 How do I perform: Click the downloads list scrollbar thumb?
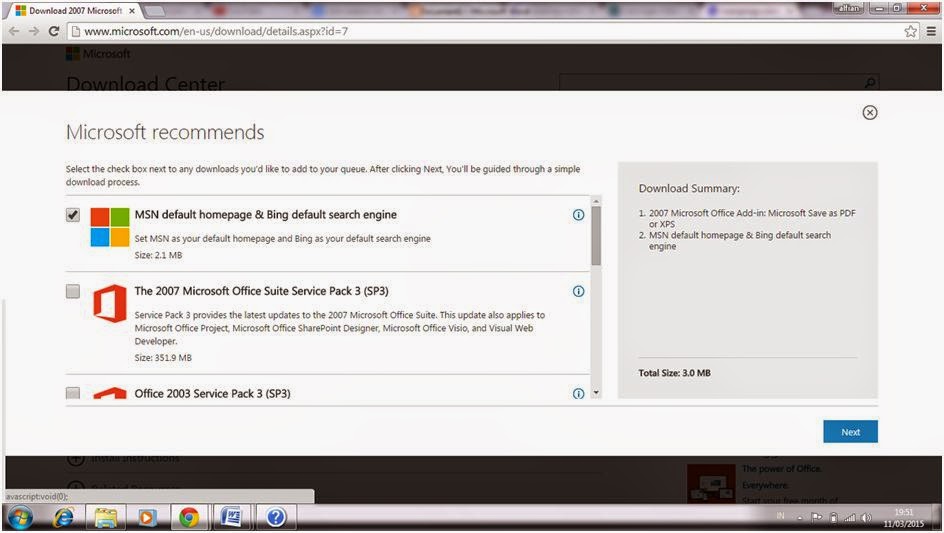click(596, 235)
